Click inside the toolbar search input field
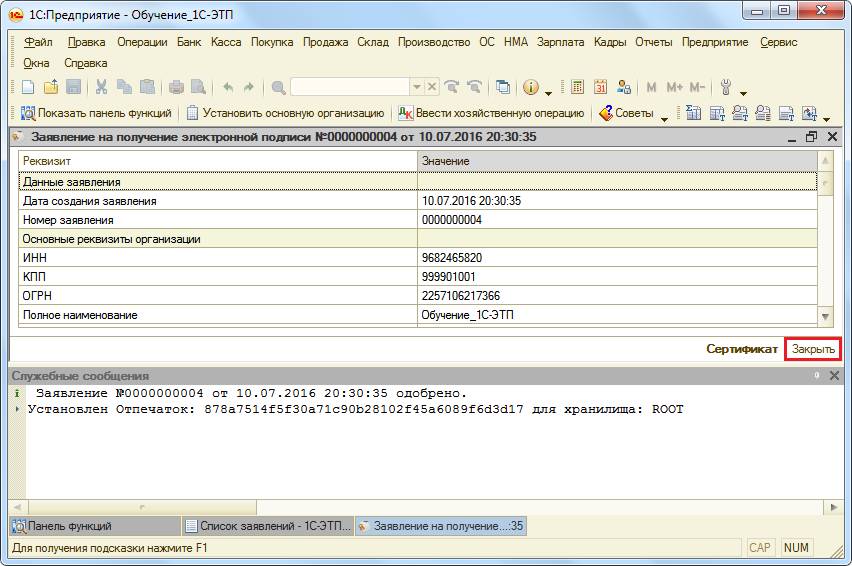 tap(350, 87)
